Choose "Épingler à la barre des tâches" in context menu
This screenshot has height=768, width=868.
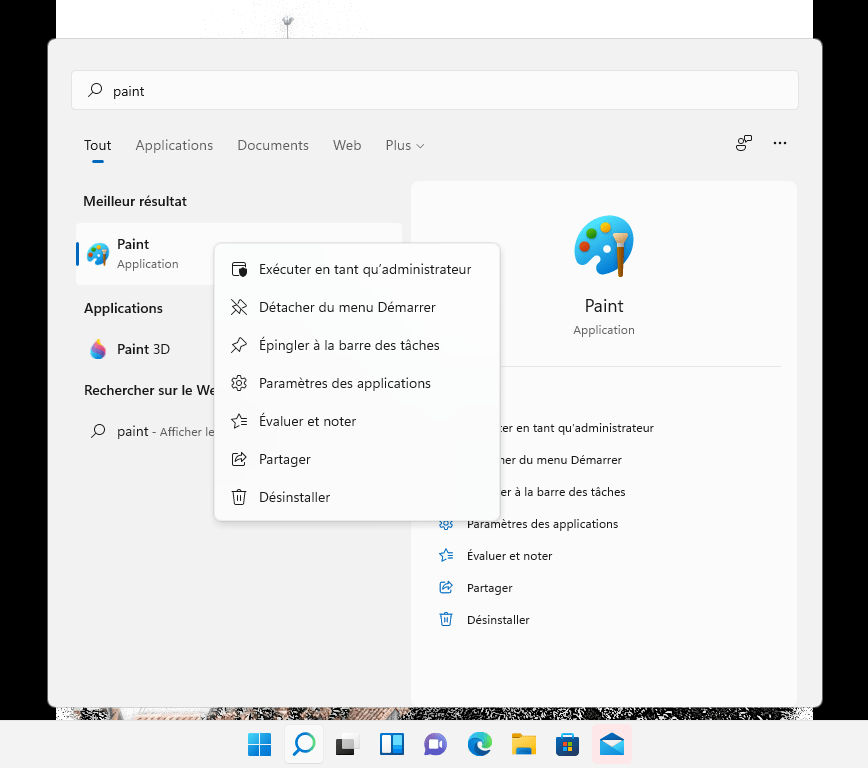(x=348, y=345)
